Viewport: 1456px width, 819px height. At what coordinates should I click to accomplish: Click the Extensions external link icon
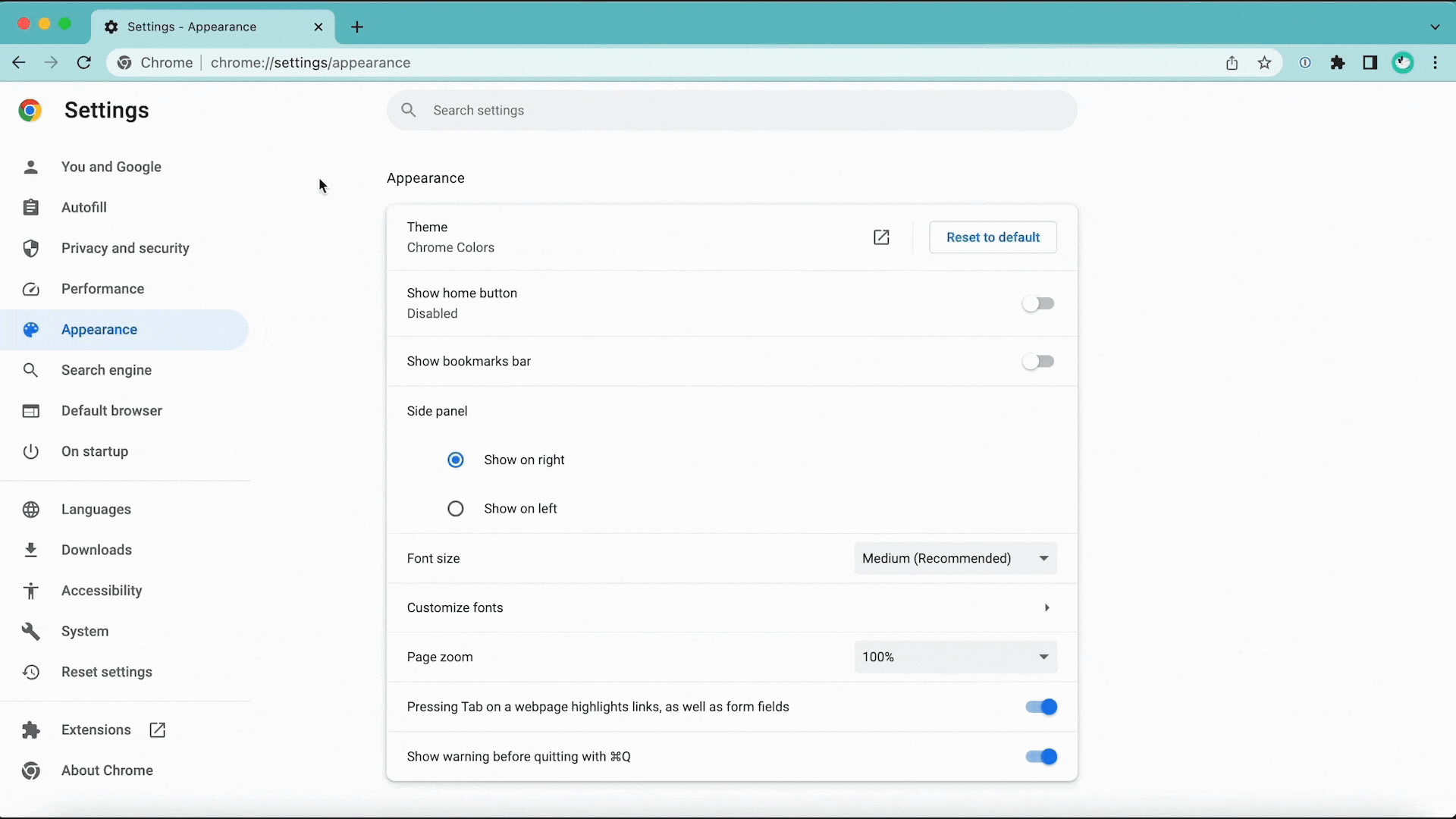pos(158,730)
